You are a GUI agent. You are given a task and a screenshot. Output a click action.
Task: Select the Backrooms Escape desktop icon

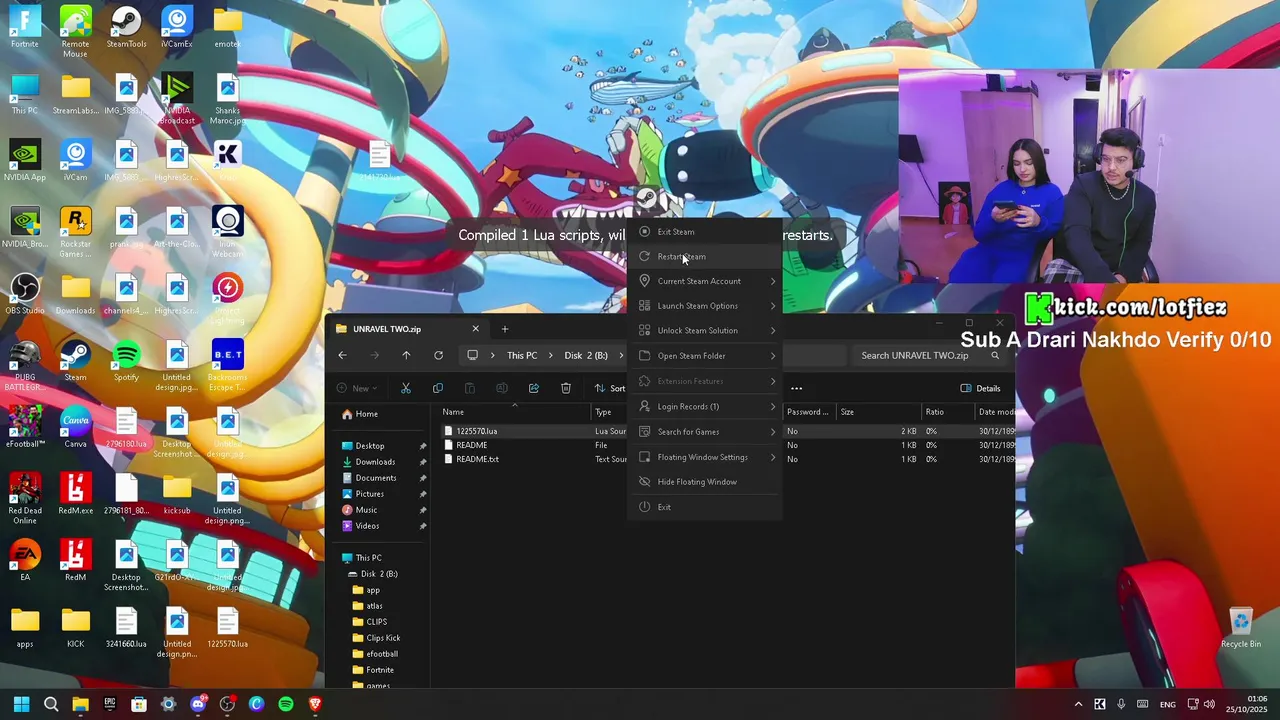click(x=227, y=365)
